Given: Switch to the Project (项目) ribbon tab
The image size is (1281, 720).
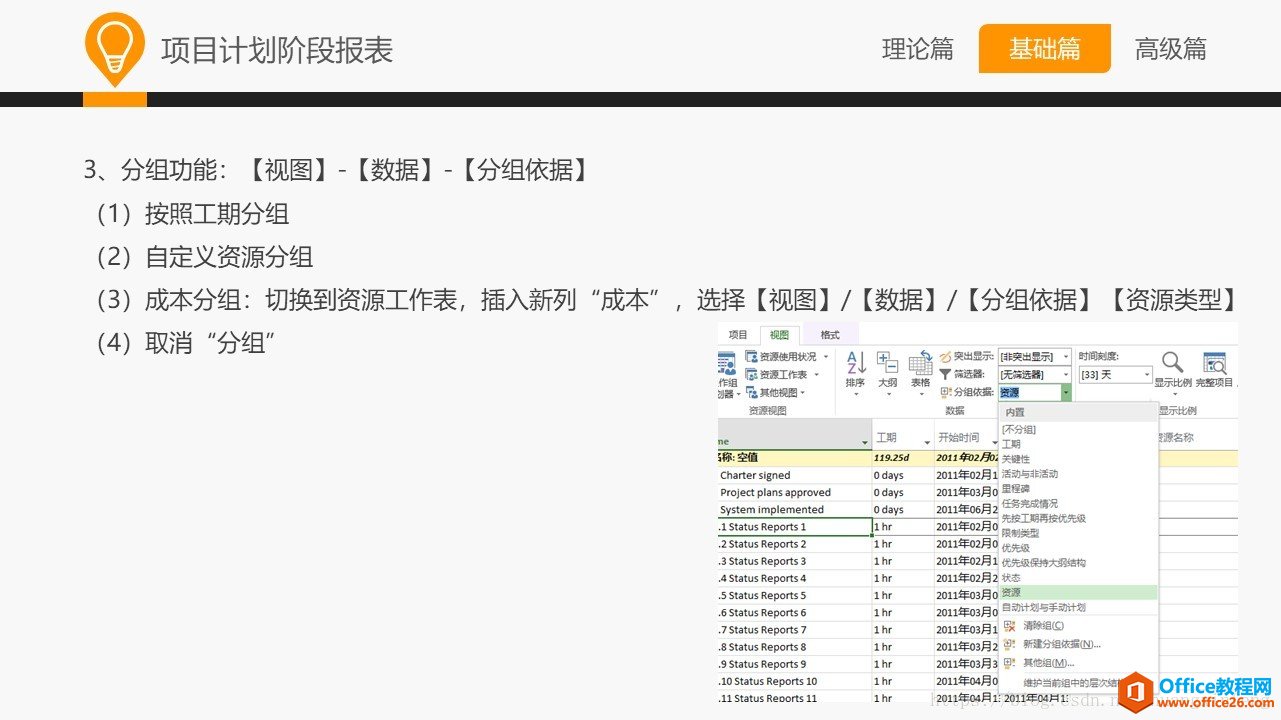Looking at the screenshot, I should point(738,335).
